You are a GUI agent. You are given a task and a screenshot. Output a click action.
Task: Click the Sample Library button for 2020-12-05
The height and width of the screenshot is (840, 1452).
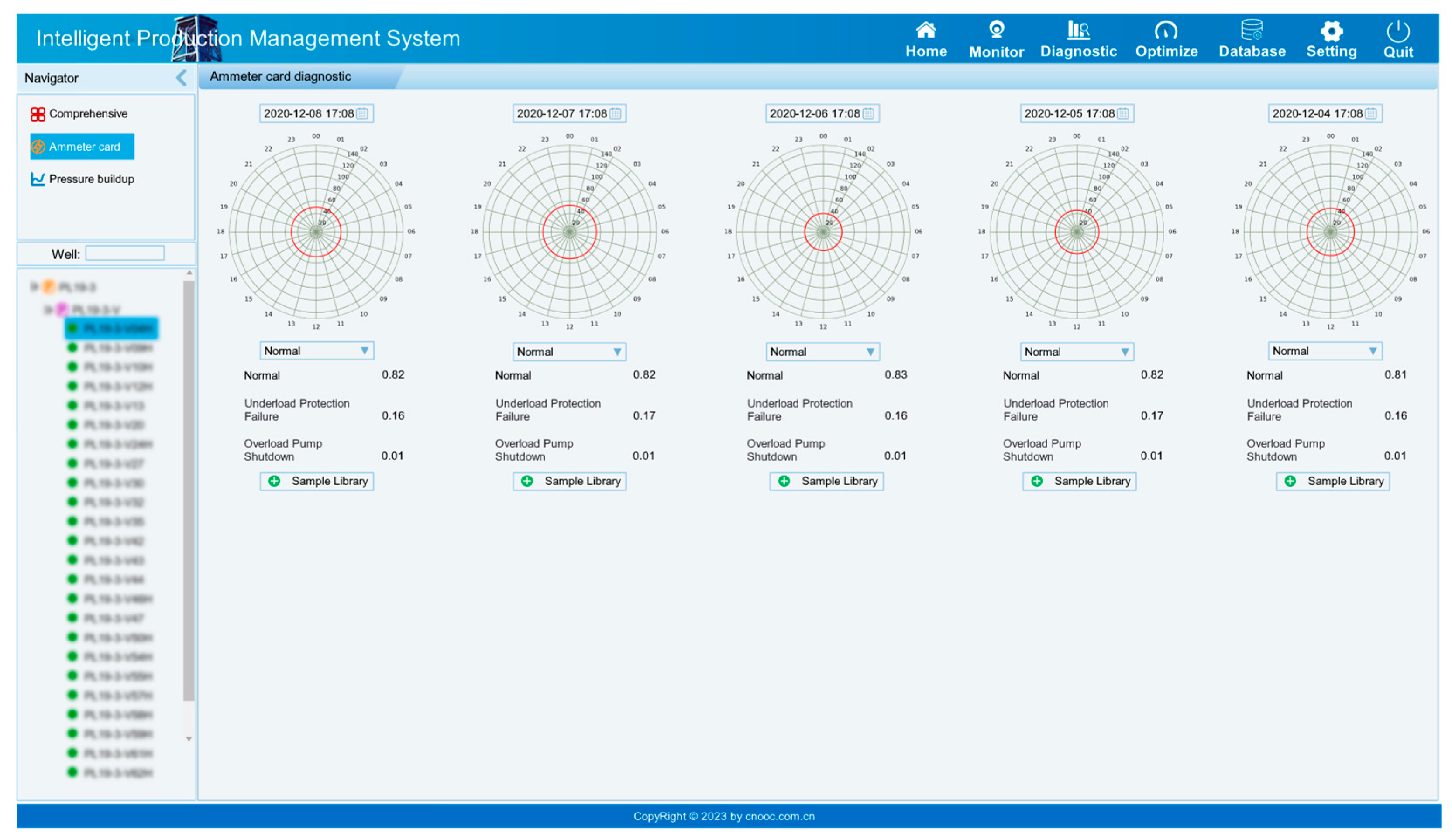[1079, 481]
